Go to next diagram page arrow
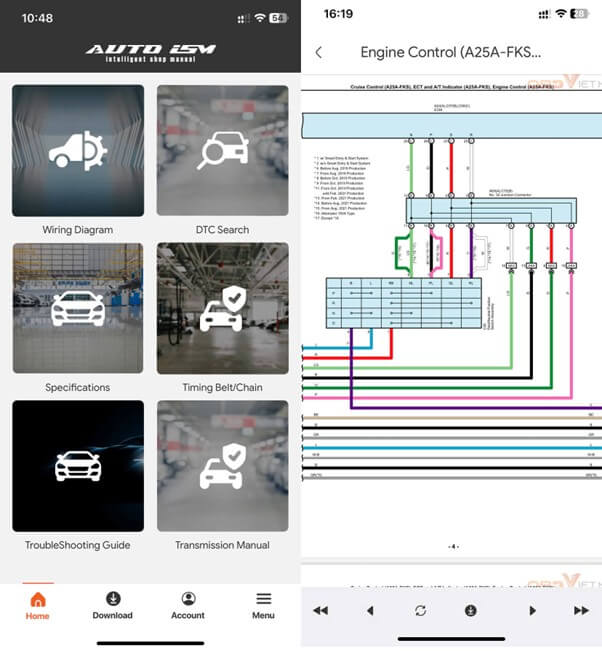The width and height of the screenshot is (602, 651). [532, 610]
